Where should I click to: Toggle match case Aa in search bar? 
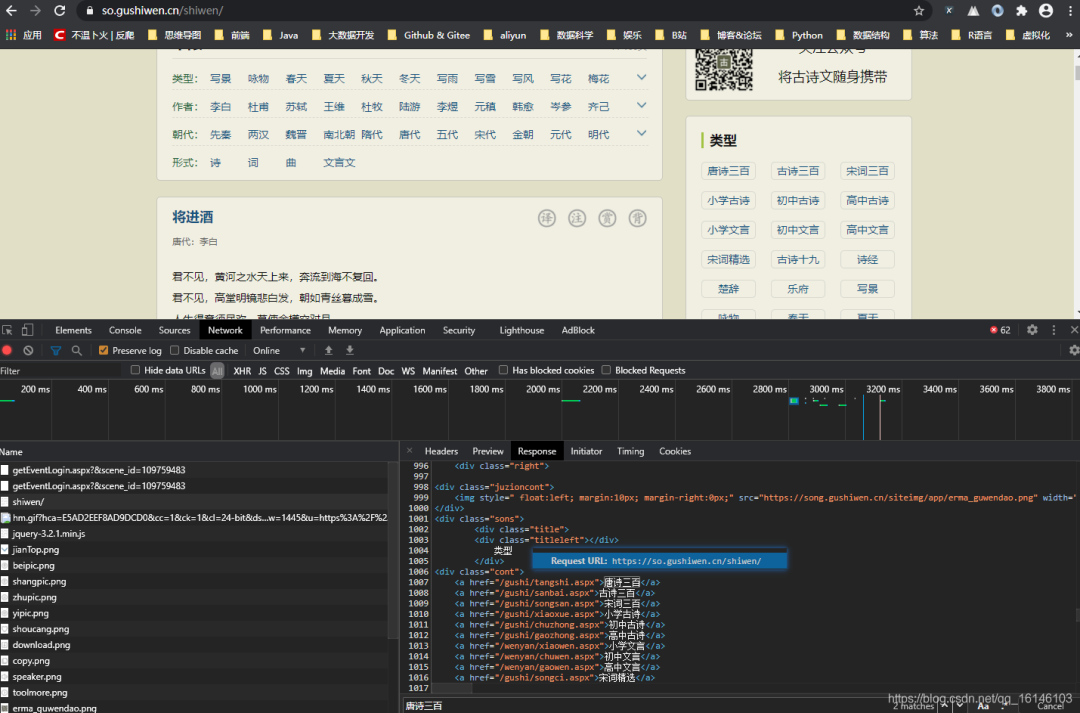[x=983, y=705]
